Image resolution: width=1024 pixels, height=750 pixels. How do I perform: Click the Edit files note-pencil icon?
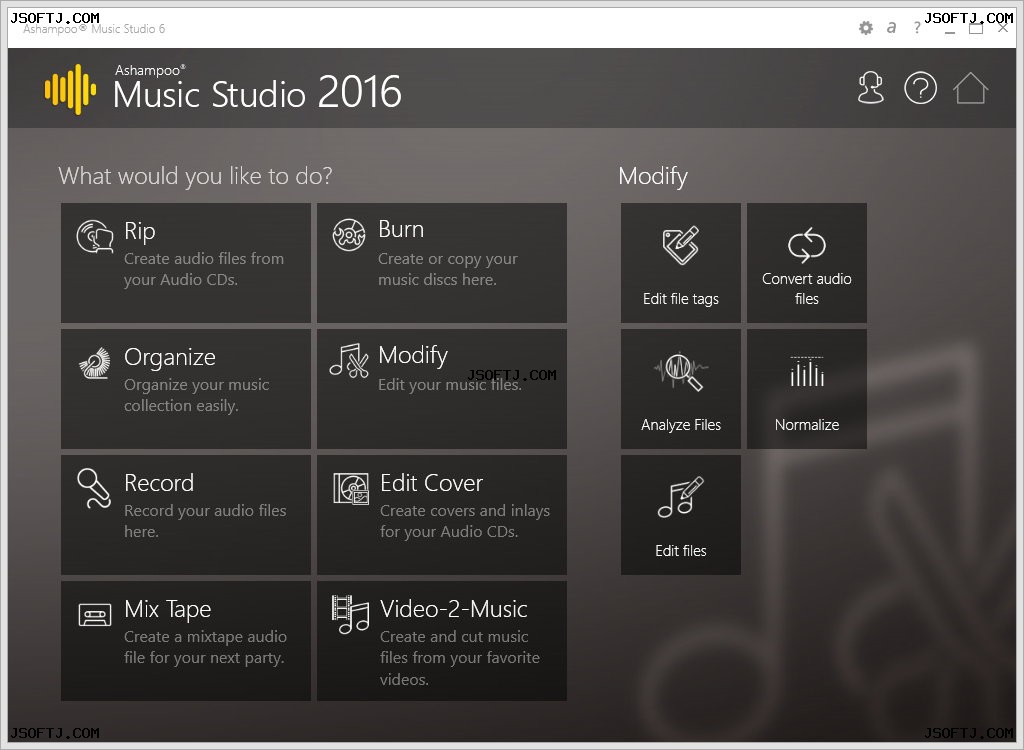pyautogui.click(x=680, y=497)
